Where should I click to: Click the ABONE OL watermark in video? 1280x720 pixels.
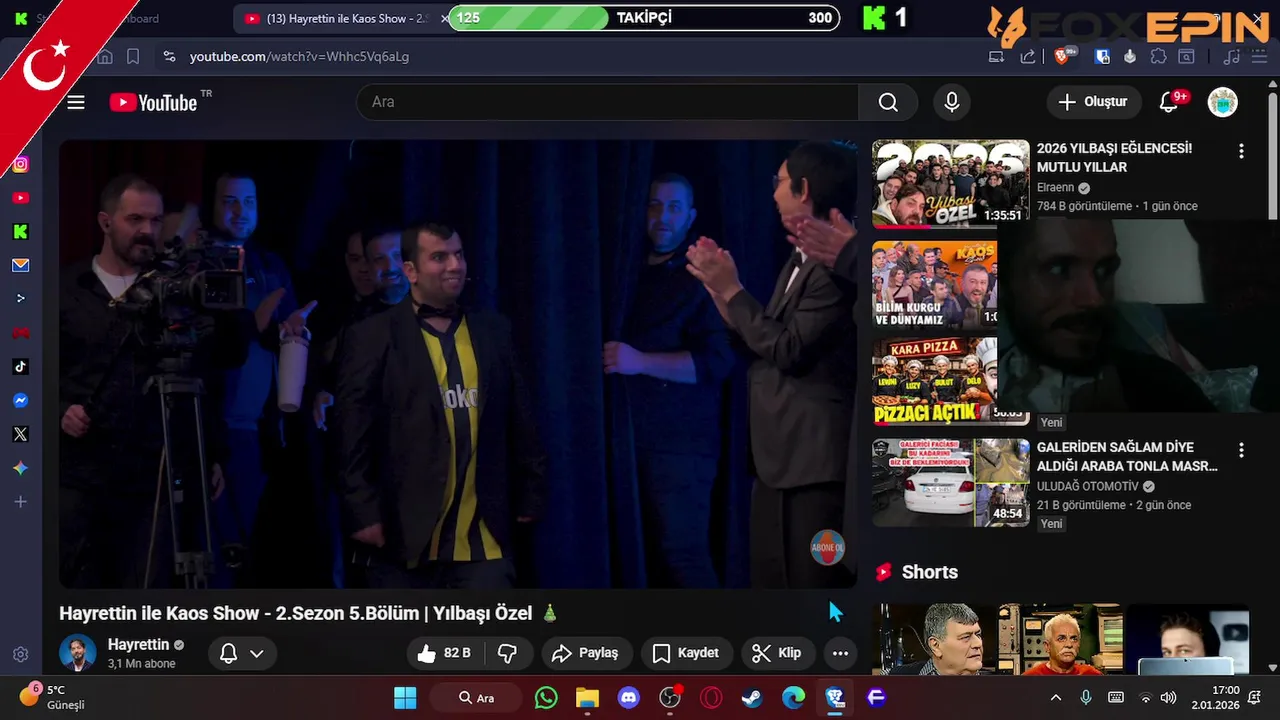[x=827, y=547]
